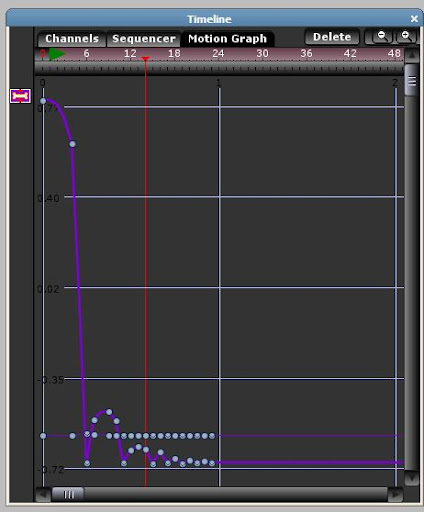Click the scroll down arrow of vertical scrollbar
Screen dimensions: 424x512
click(411, 478)
